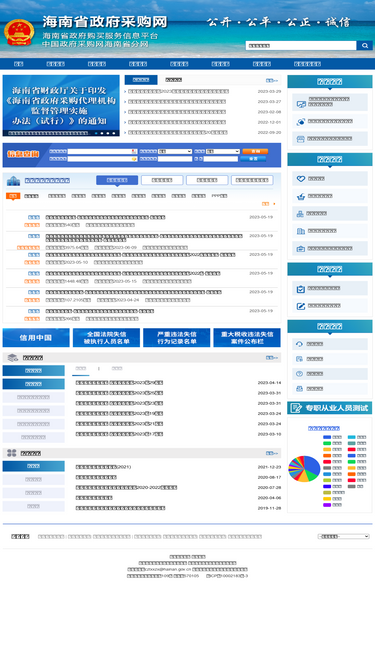Open the clipboard checkmark icon sidebar entry

pos(330,288)
